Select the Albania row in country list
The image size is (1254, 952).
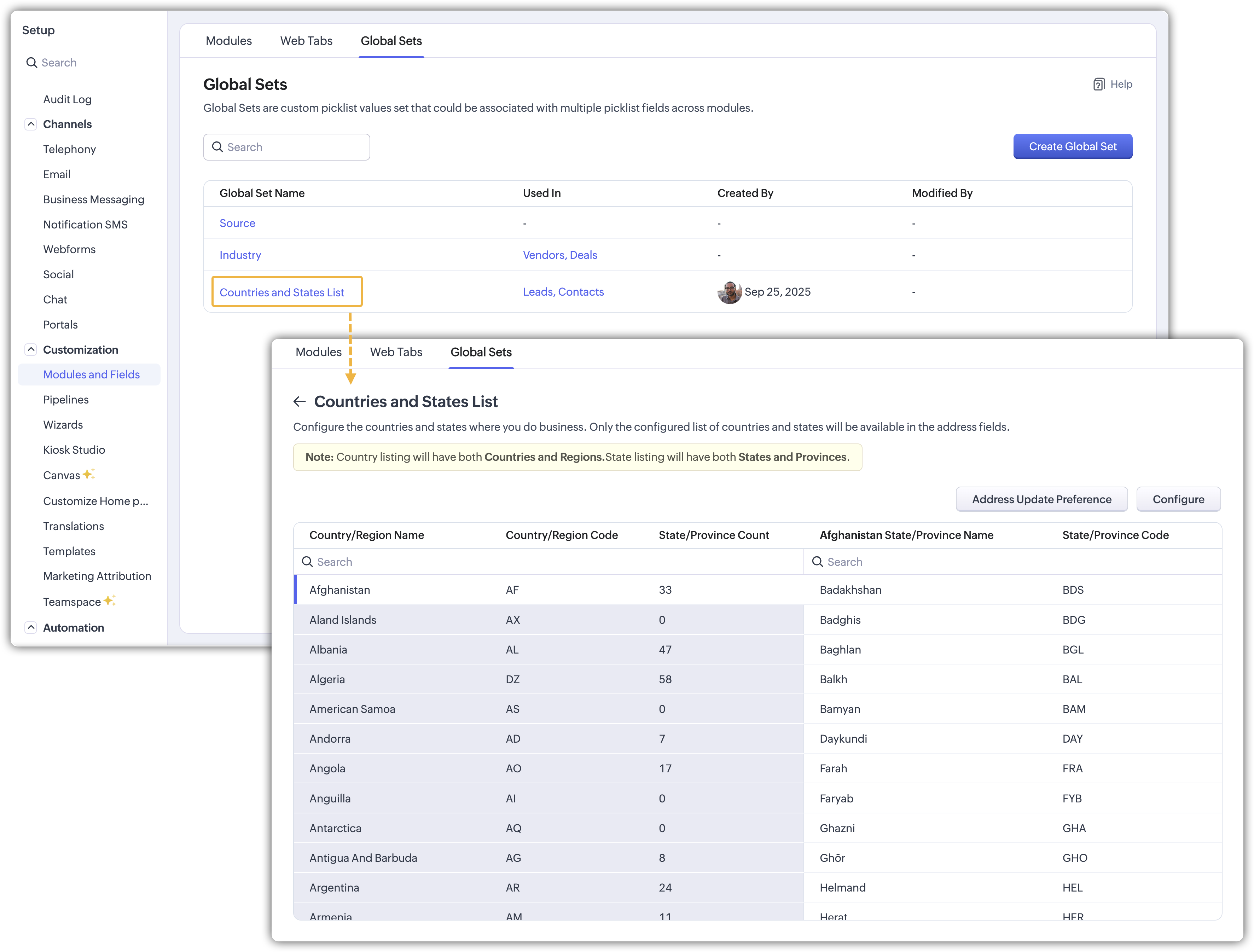coord(328,650)
